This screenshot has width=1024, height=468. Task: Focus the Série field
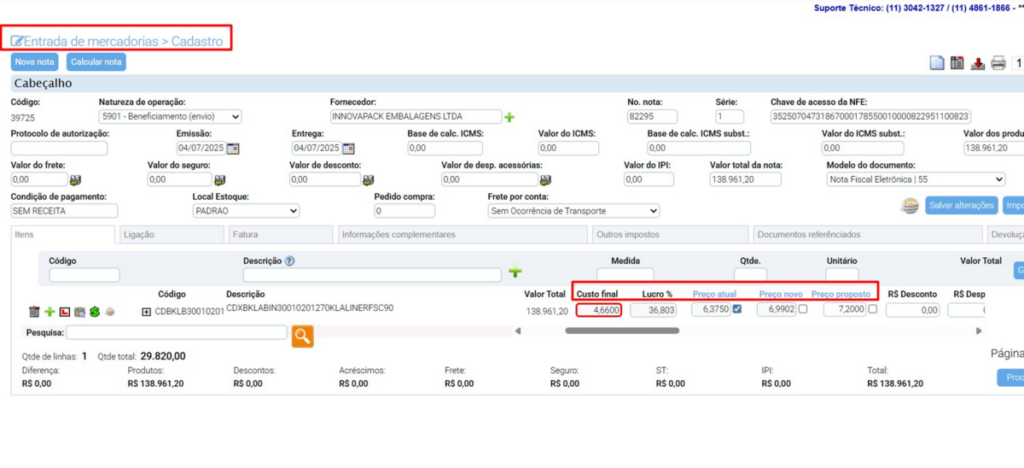729,117
